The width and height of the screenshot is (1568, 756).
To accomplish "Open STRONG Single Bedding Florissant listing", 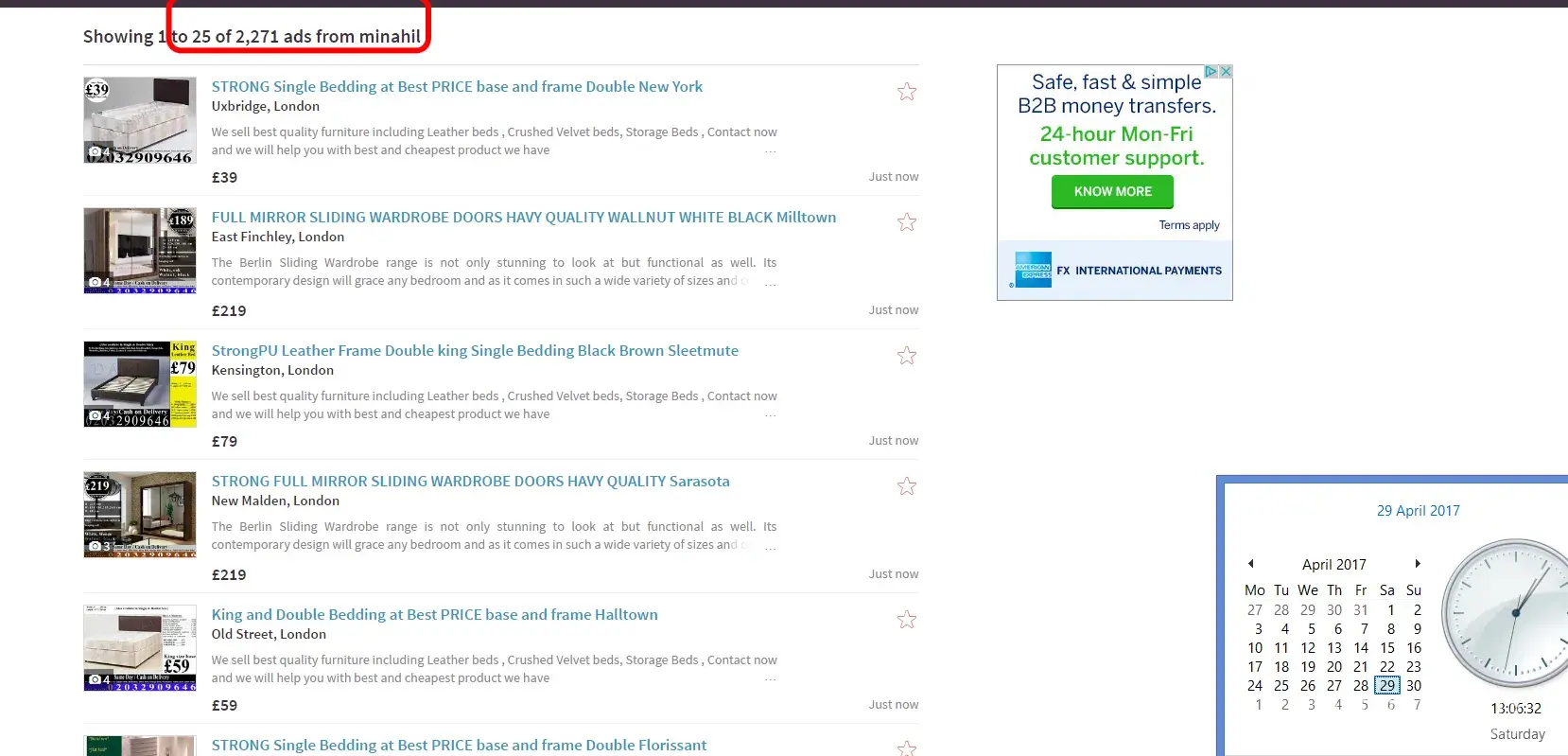I will pos(459,745).
